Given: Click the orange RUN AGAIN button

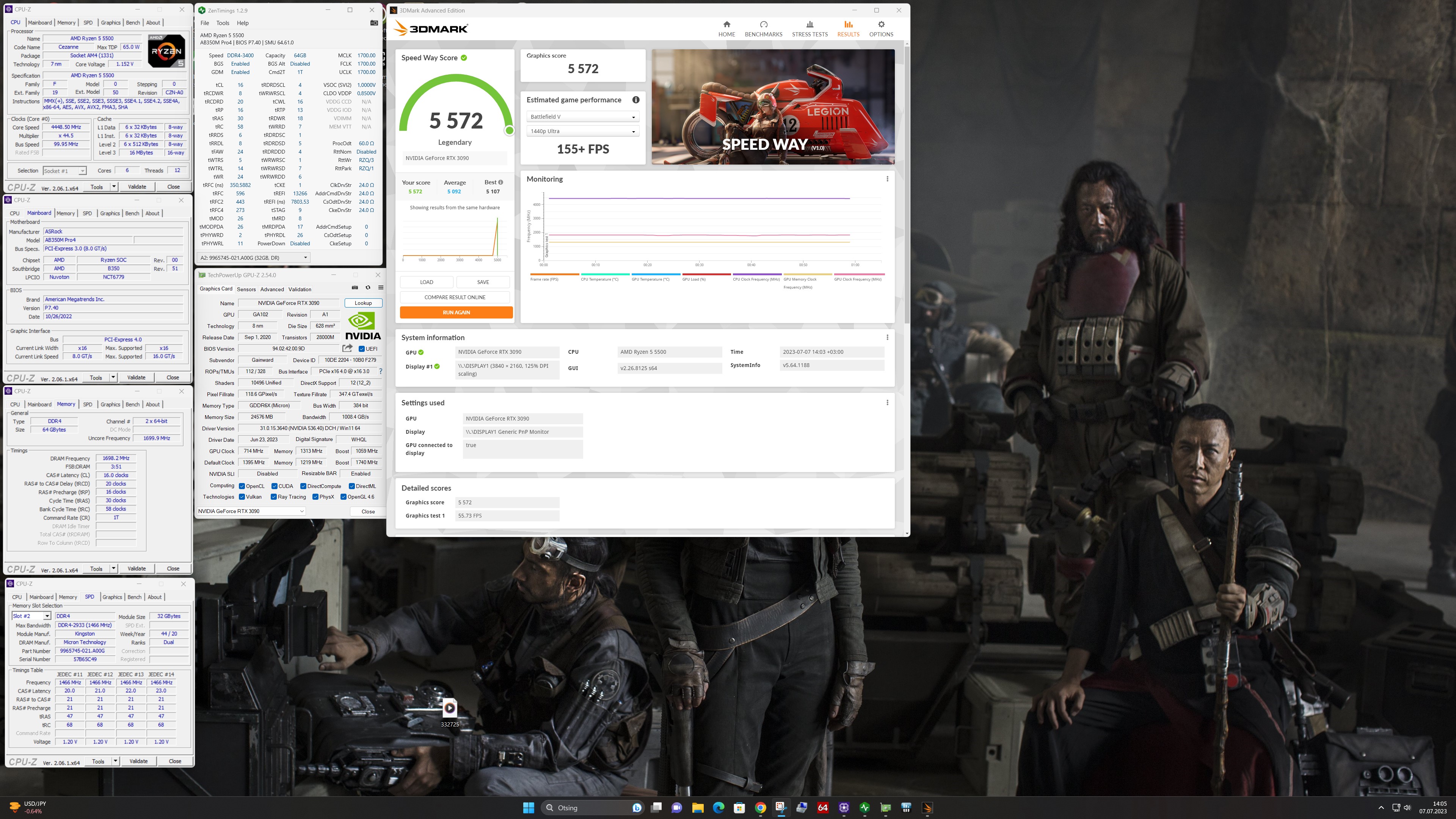Looking at the screenshot, I should point(456,312).
